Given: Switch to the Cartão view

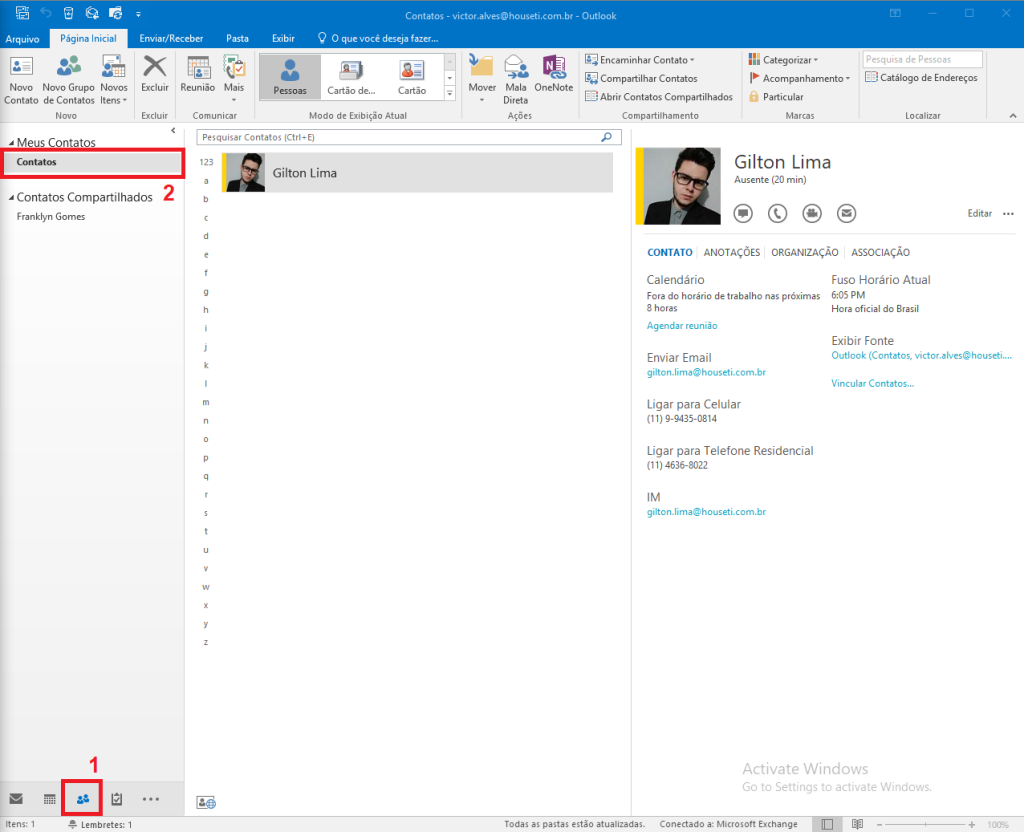Looking at the screenshot, I should [412, 77].
